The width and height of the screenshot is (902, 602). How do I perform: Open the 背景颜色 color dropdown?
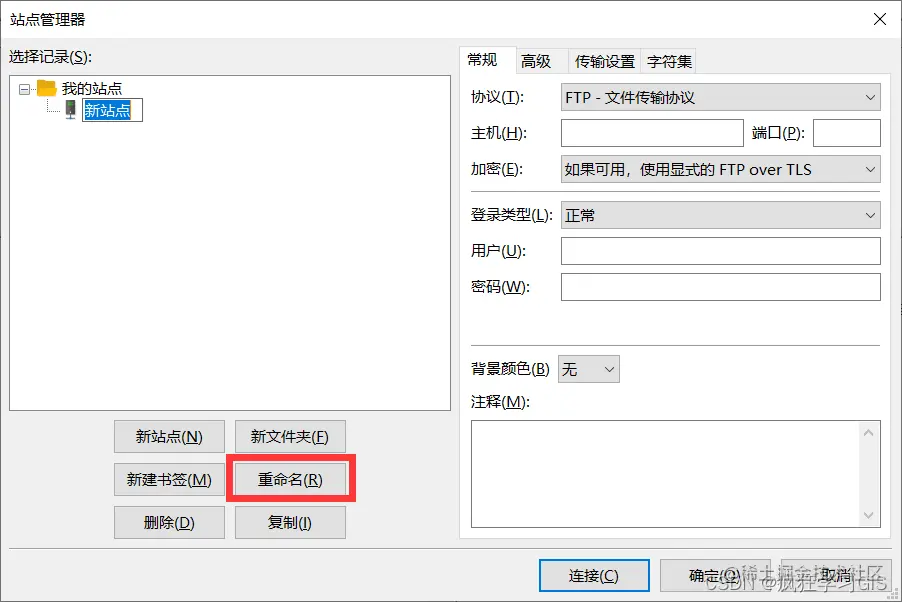pos(589,369)
